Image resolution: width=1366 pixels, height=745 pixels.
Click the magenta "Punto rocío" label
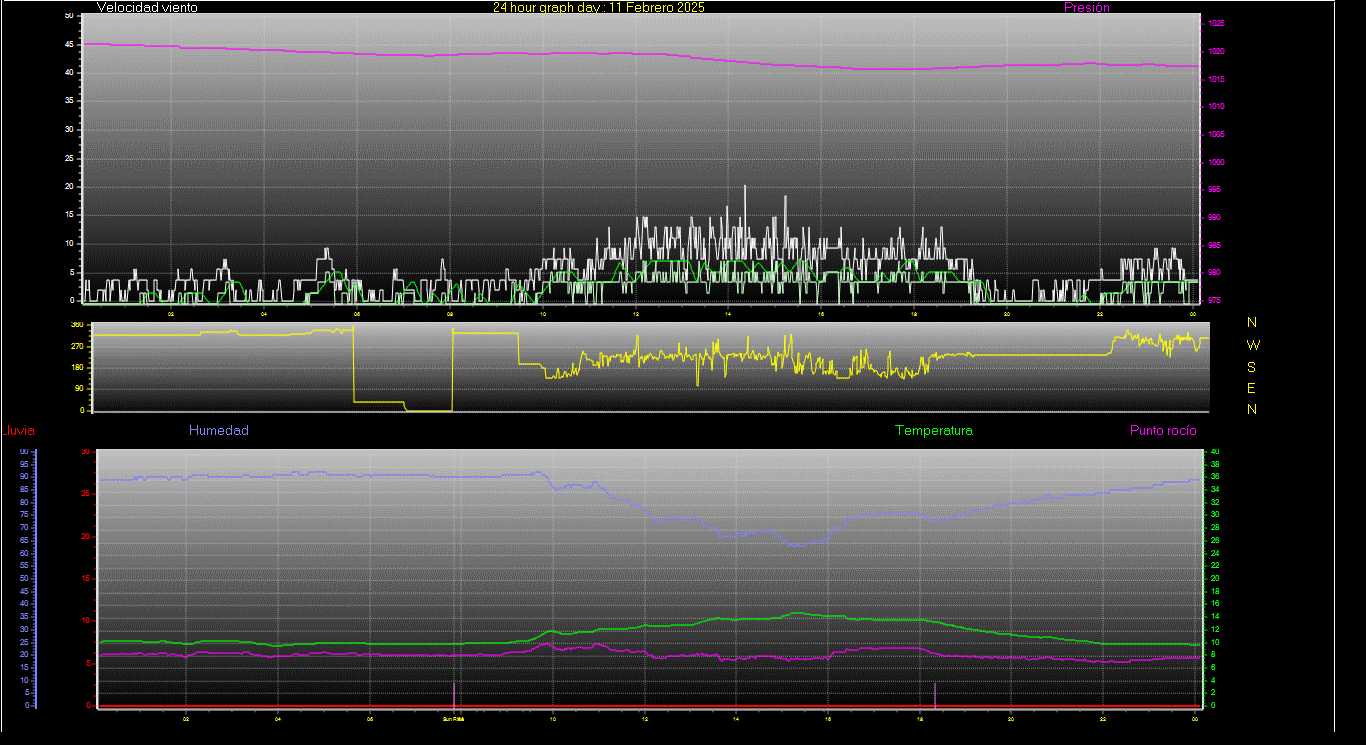1163,430
